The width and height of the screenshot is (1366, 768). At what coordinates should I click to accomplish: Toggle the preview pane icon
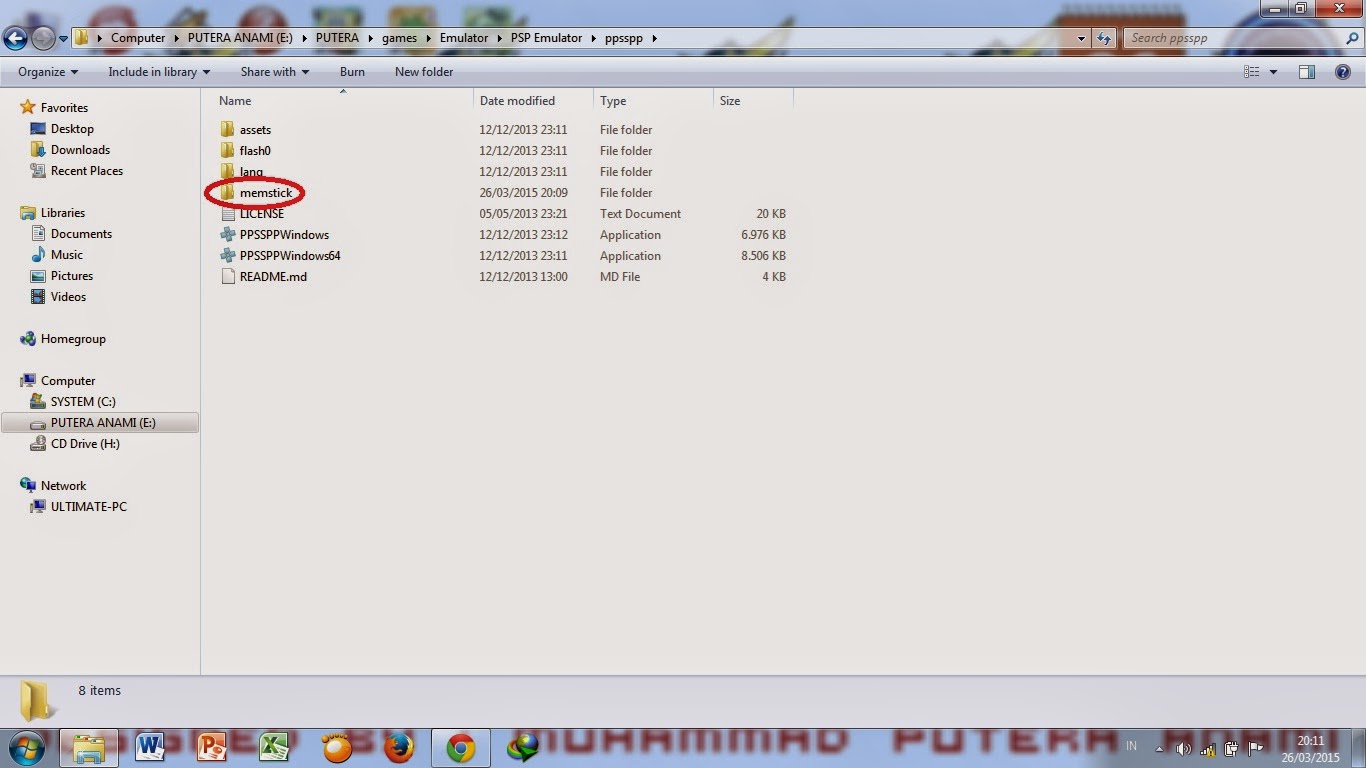[x=1307, y=72]
